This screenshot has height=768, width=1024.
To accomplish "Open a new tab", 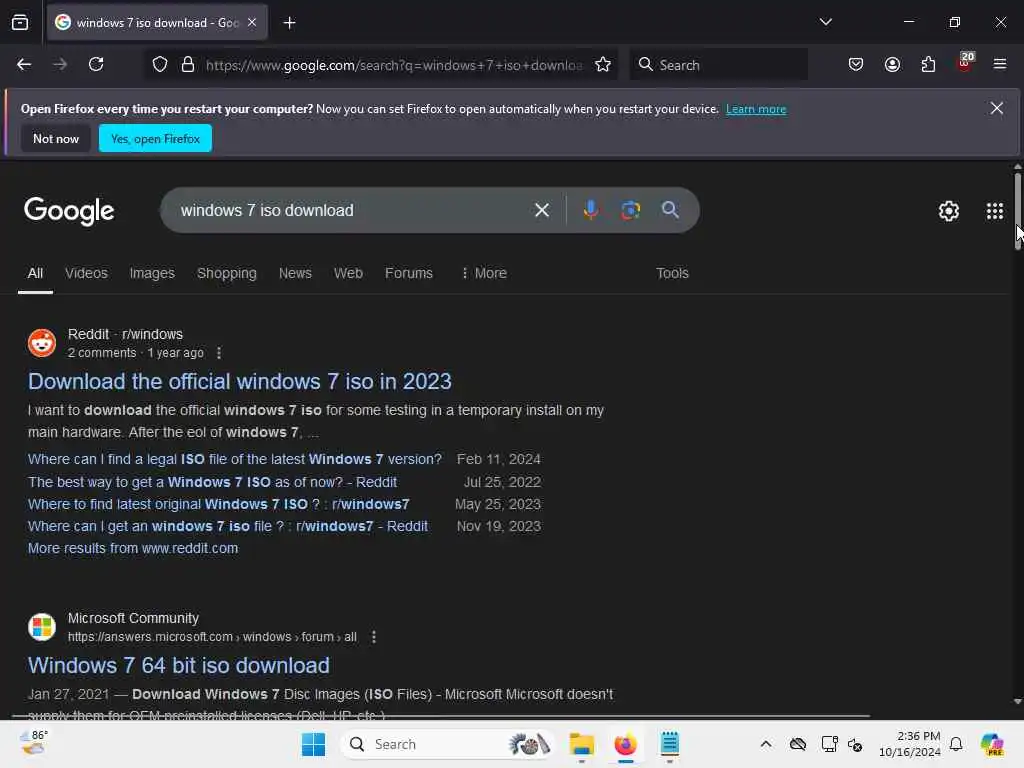I will click(x=289, y=23).
